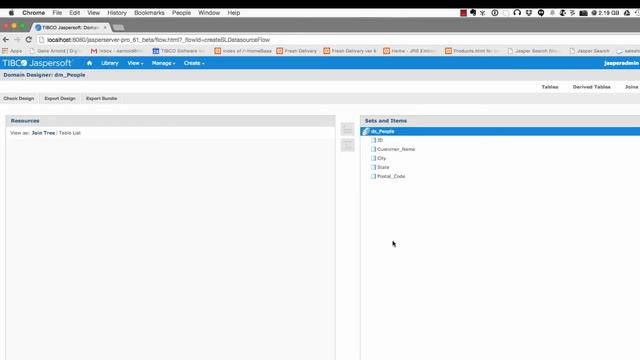Click the TIBCO Jaspersoft logo

(x=37, y=63)
